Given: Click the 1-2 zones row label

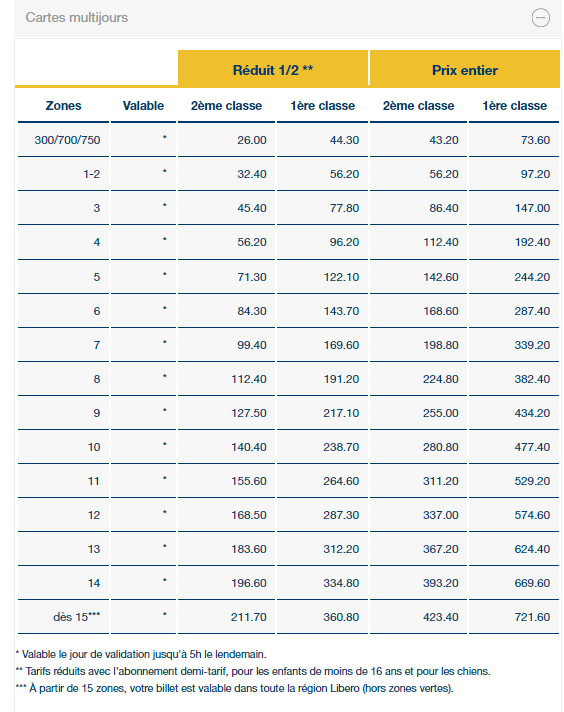Looking at the screenshot, I should point(91,174).
